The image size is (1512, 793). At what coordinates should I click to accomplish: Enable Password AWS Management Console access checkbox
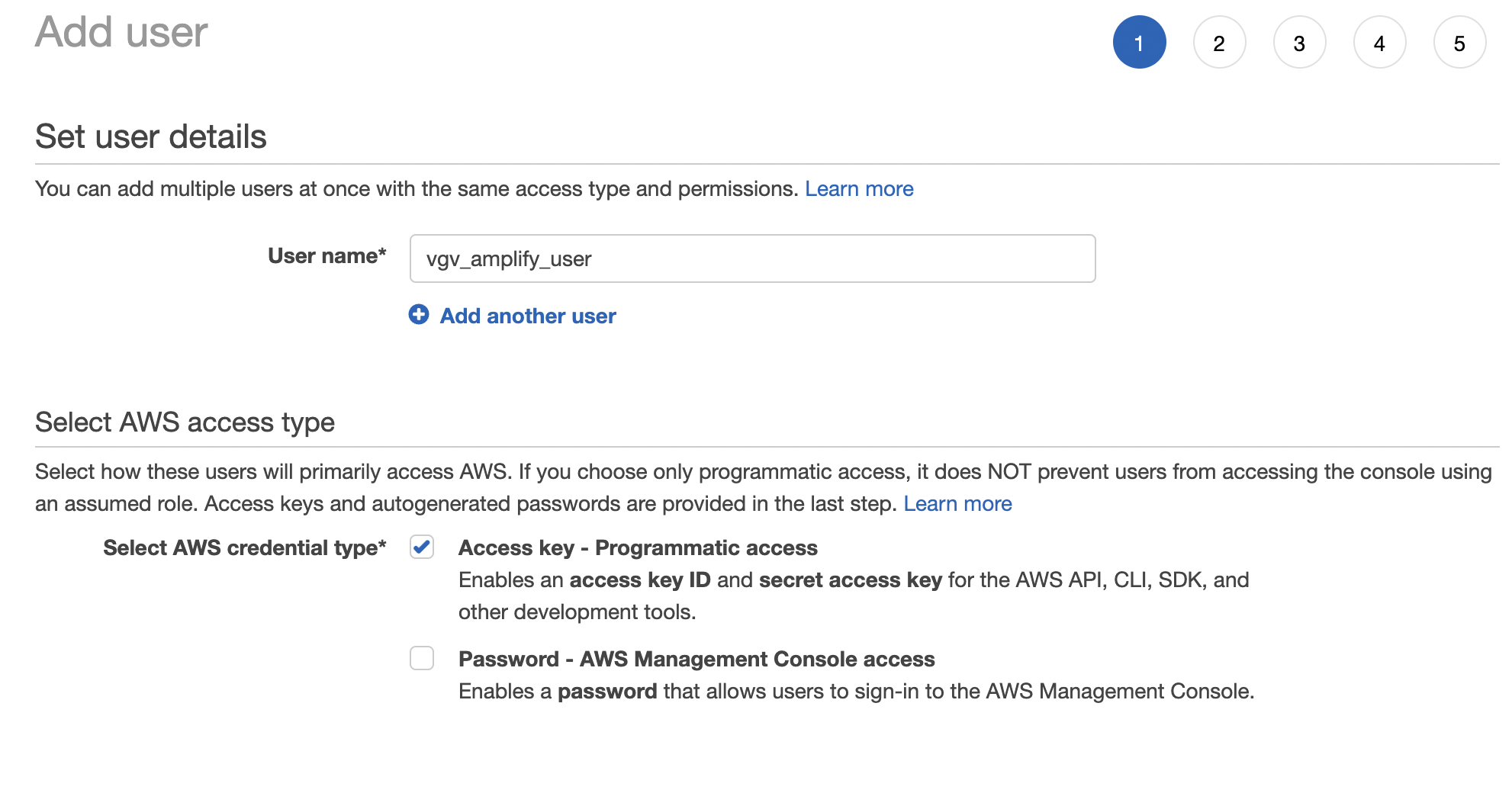point(422,657)
